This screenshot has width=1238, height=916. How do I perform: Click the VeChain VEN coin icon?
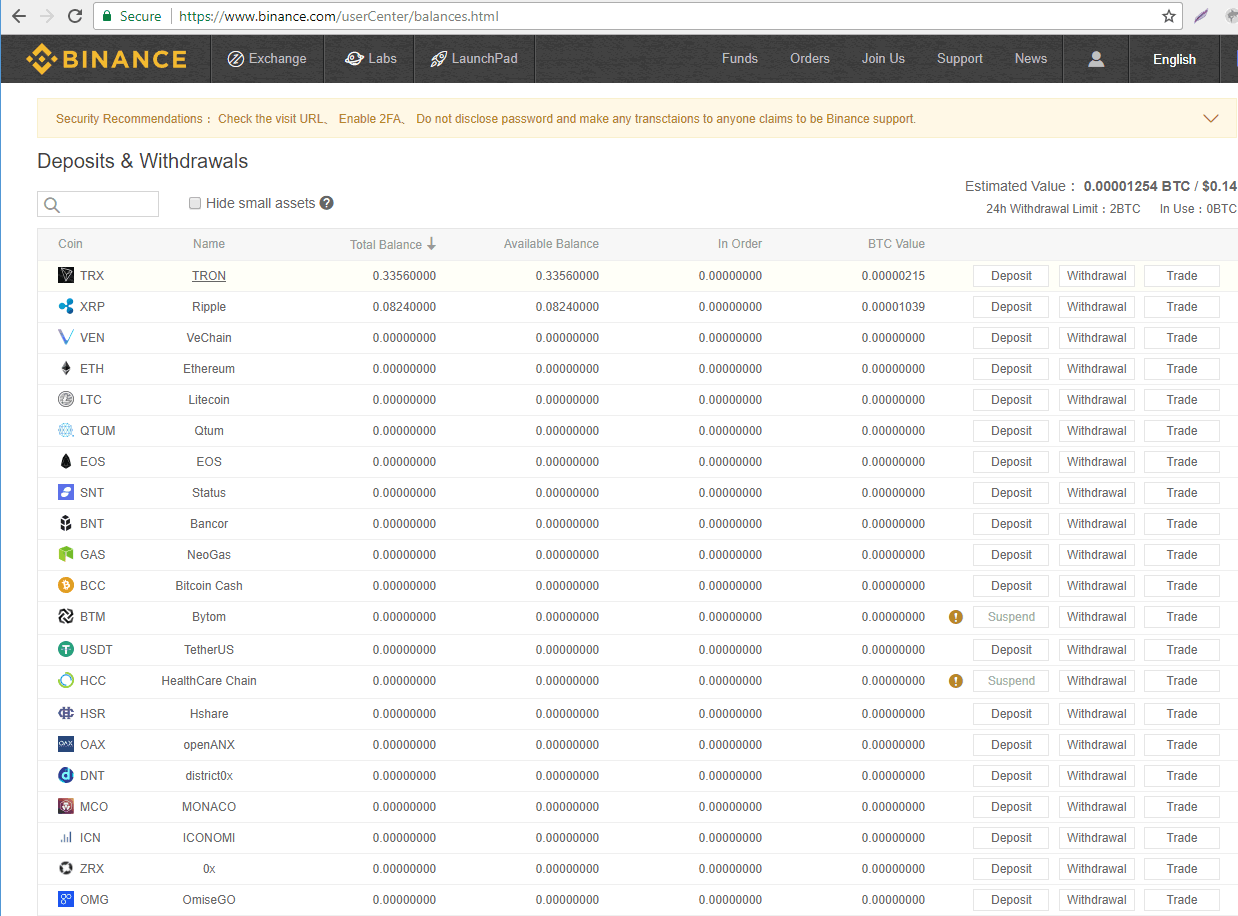[66, 338]
